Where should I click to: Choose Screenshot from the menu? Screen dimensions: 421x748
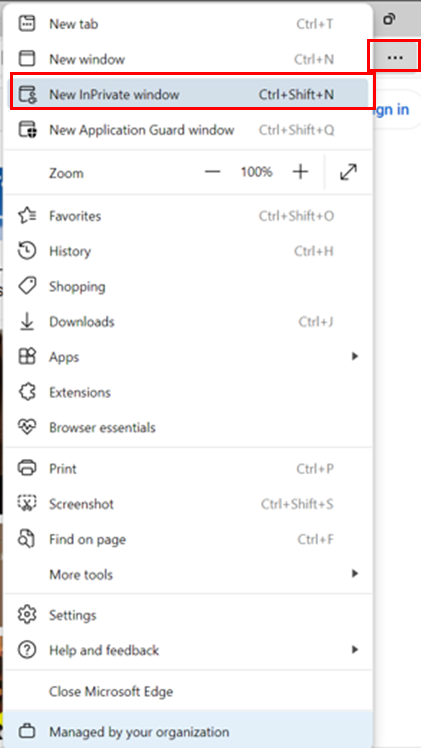click(188, 504)
